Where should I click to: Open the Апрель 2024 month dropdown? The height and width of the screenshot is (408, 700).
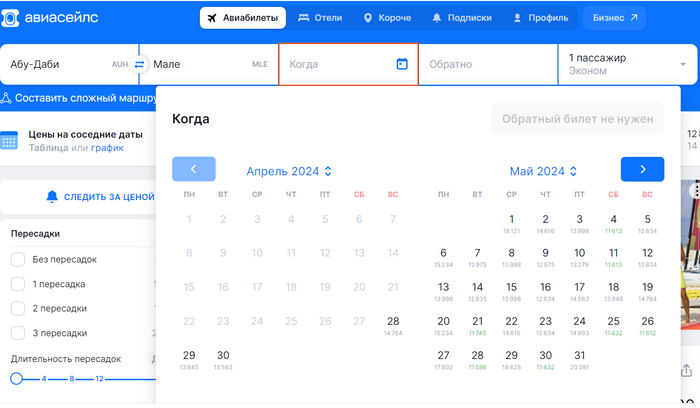[289, 171]
